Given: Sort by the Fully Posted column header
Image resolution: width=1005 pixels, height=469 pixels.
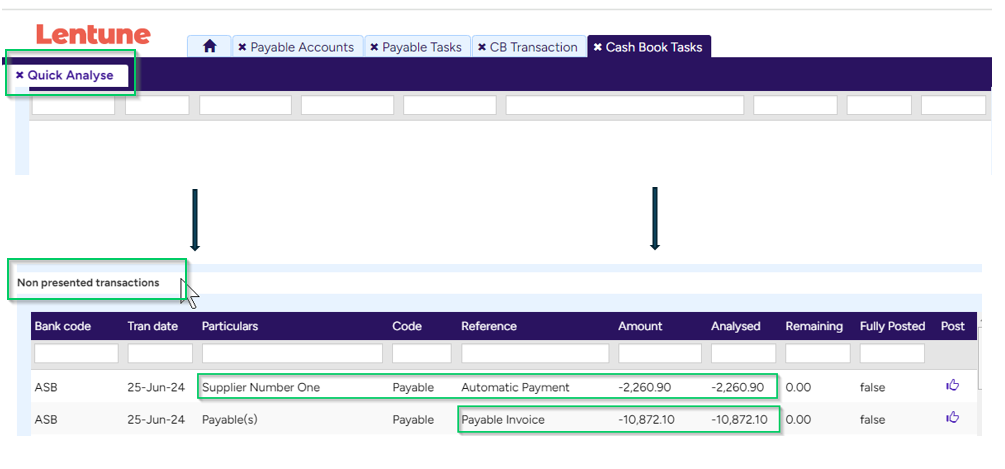Looking at the screenshot, I should click(x=892, y=326).
